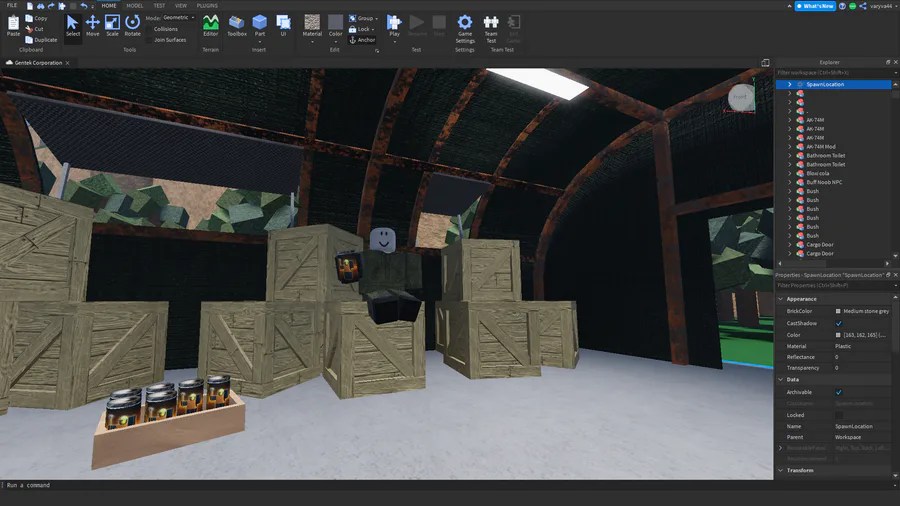Click the Group objects button
Viewport: 900px width, 506px height.
363,18
